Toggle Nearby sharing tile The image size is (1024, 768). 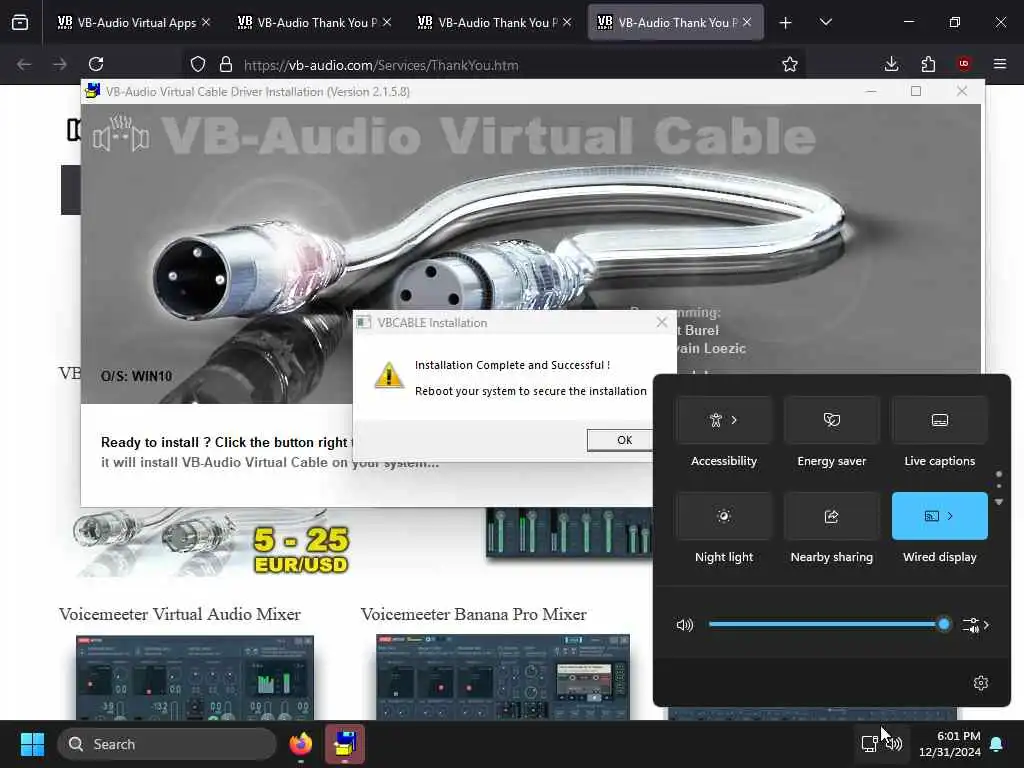point(831,516)
